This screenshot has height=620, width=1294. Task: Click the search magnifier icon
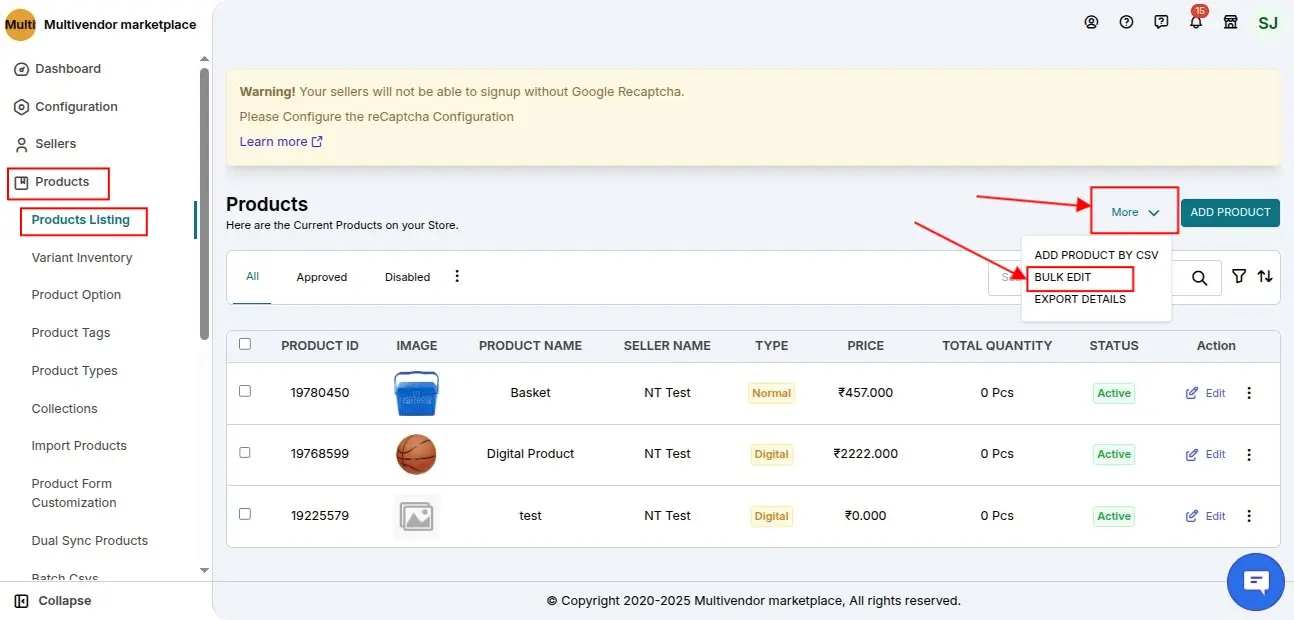pyautogui.click(x=1199, y=278)
